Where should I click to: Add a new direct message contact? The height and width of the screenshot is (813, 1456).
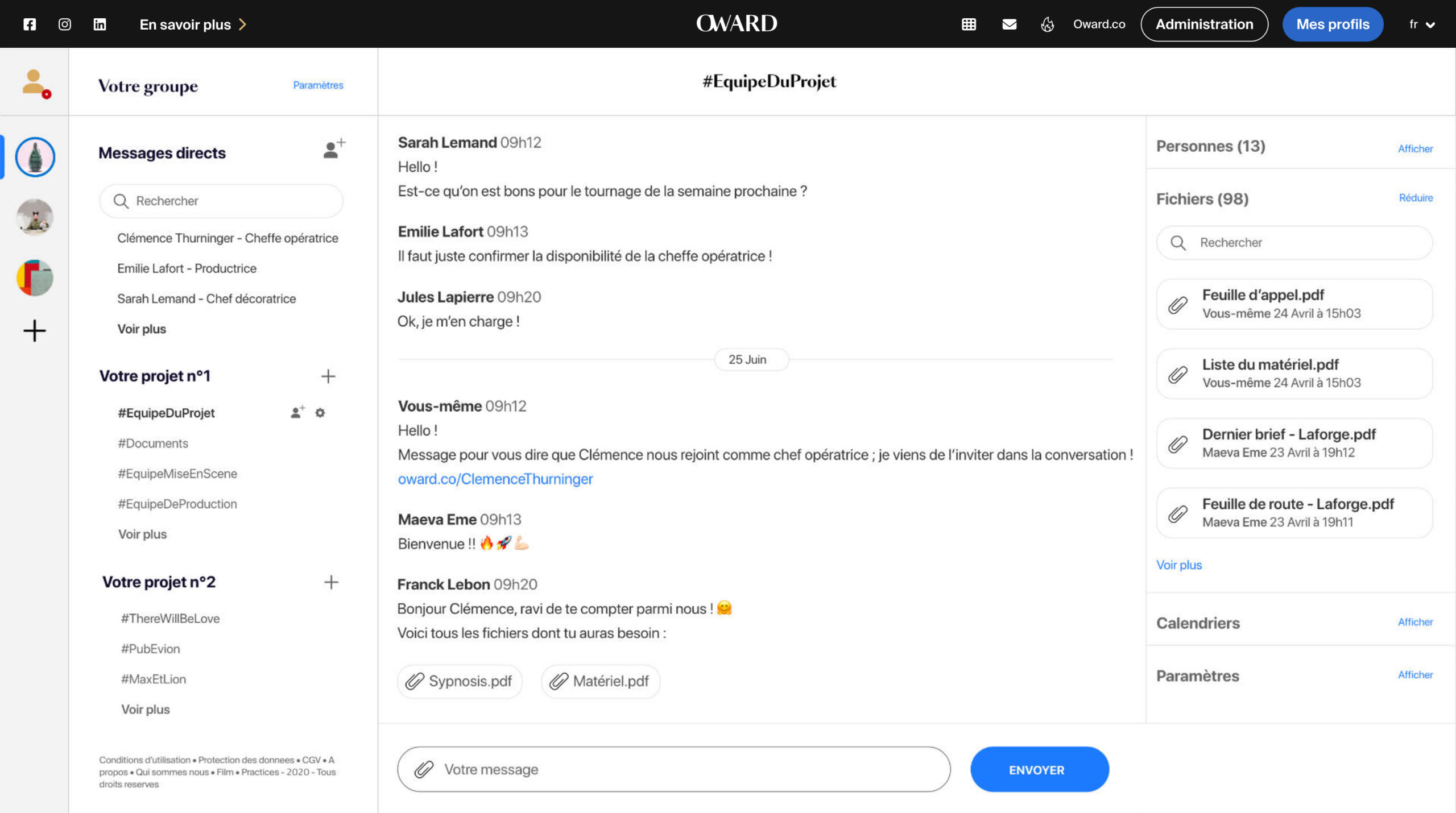pos(334,149)
